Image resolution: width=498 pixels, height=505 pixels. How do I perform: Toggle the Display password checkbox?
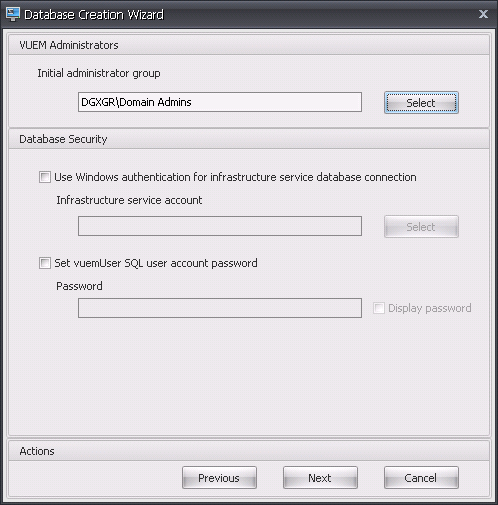pyautogui.click(x=379, y=308)
